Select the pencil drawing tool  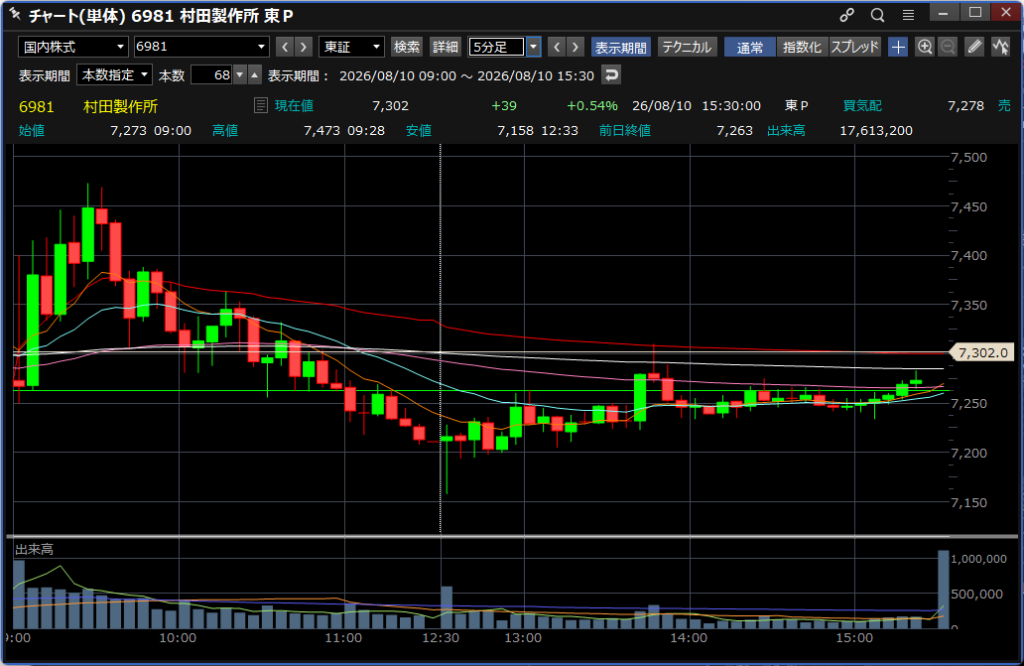click(x=974, y=47)
